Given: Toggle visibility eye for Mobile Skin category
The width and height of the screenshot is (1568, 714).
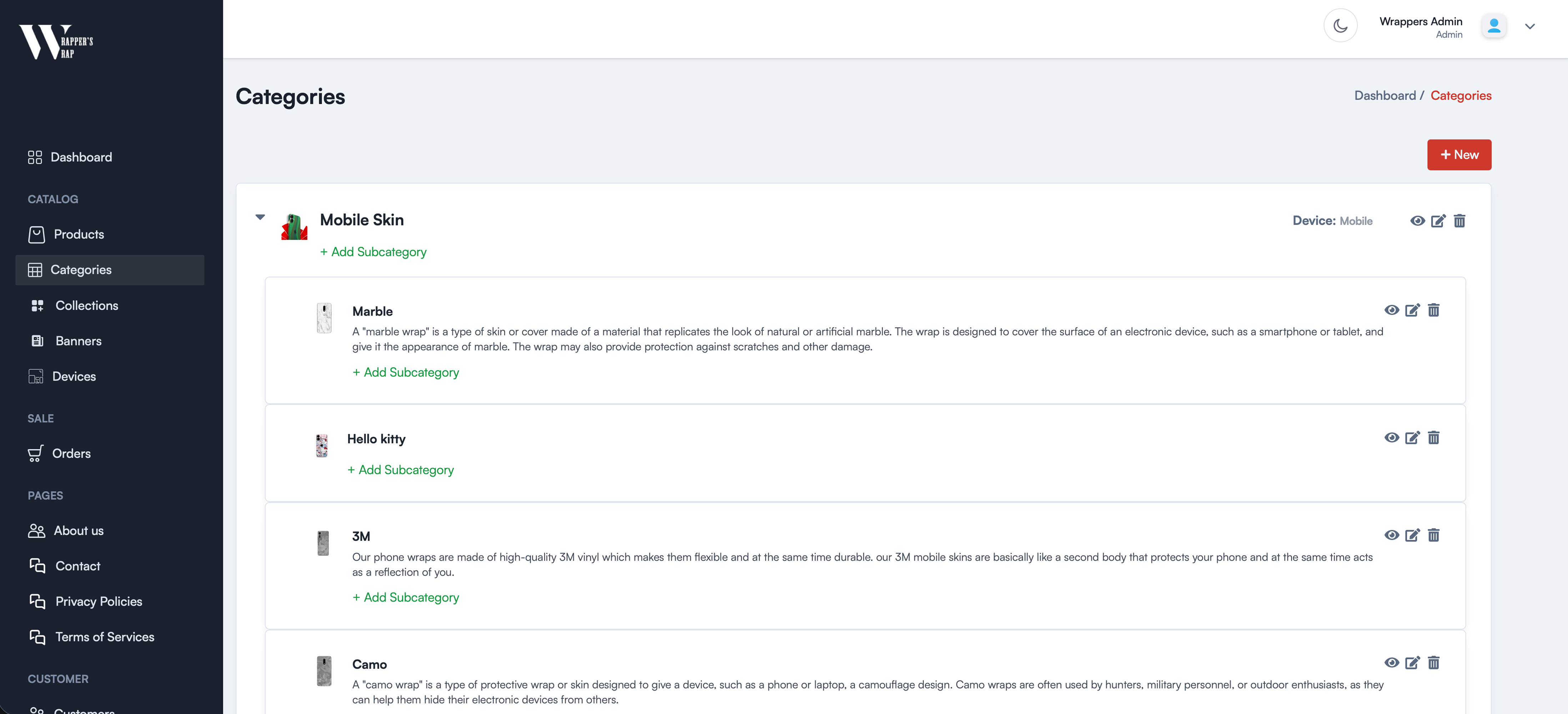Looking at the screenshot, I should (1417, 221).
